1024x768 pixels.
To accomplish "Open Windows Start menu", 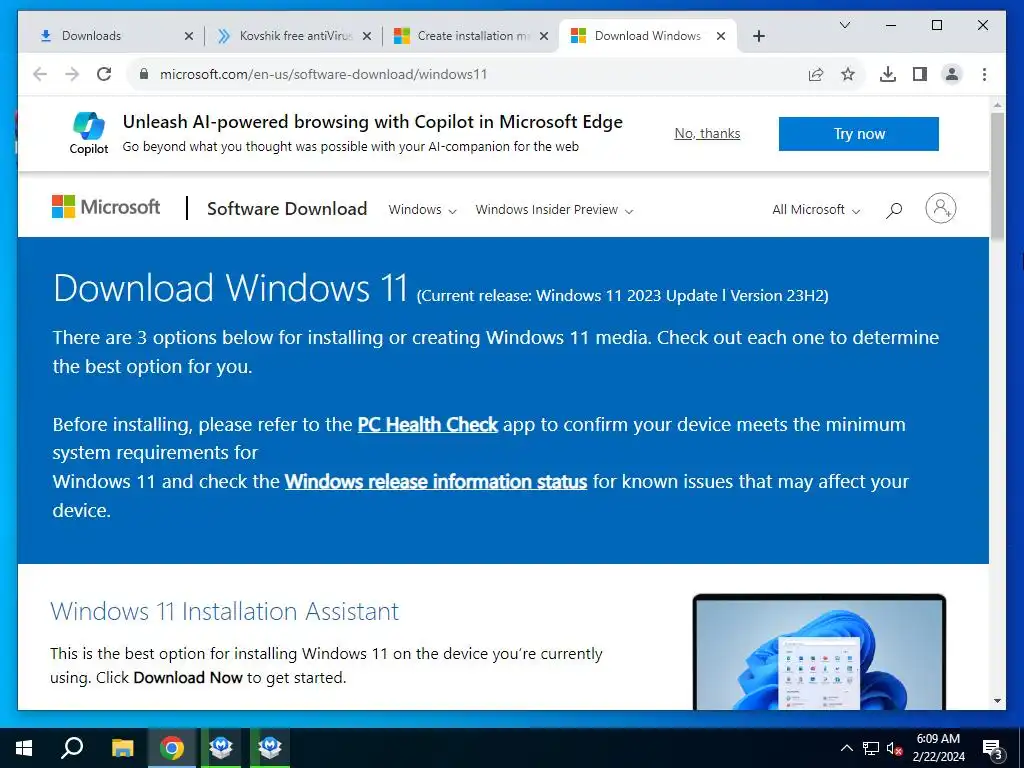I will pyautogui.click(x=24, y=748).
